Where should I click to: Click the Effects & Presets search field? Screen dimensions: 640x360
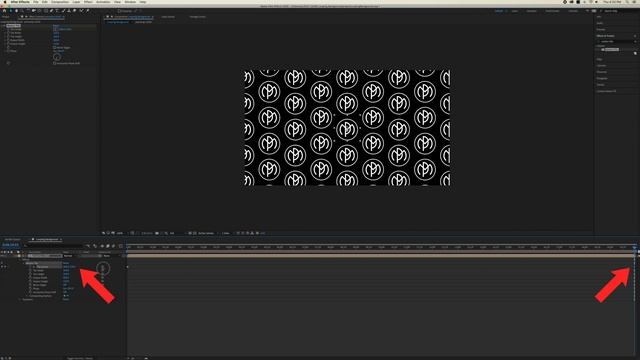click(x=616, y=41)
